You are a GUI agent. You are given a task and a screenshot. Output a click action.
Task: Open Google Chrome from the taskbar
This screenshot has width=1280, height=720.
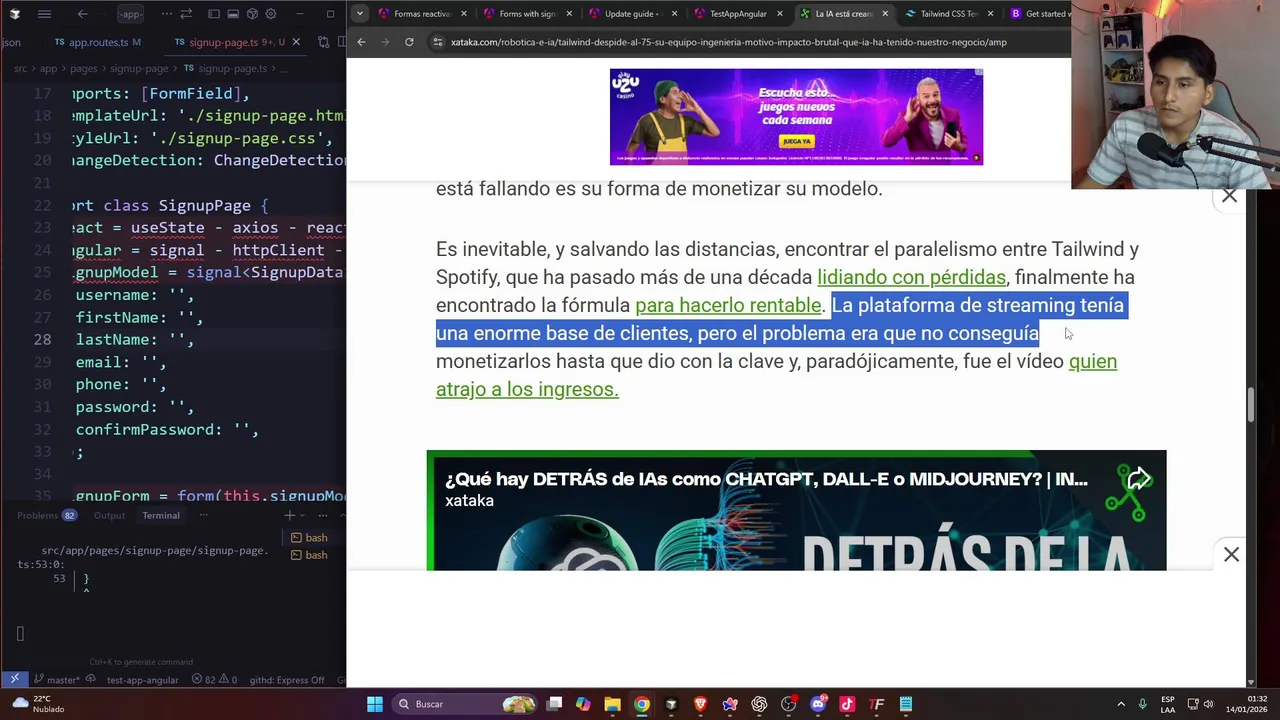[641, 704]
